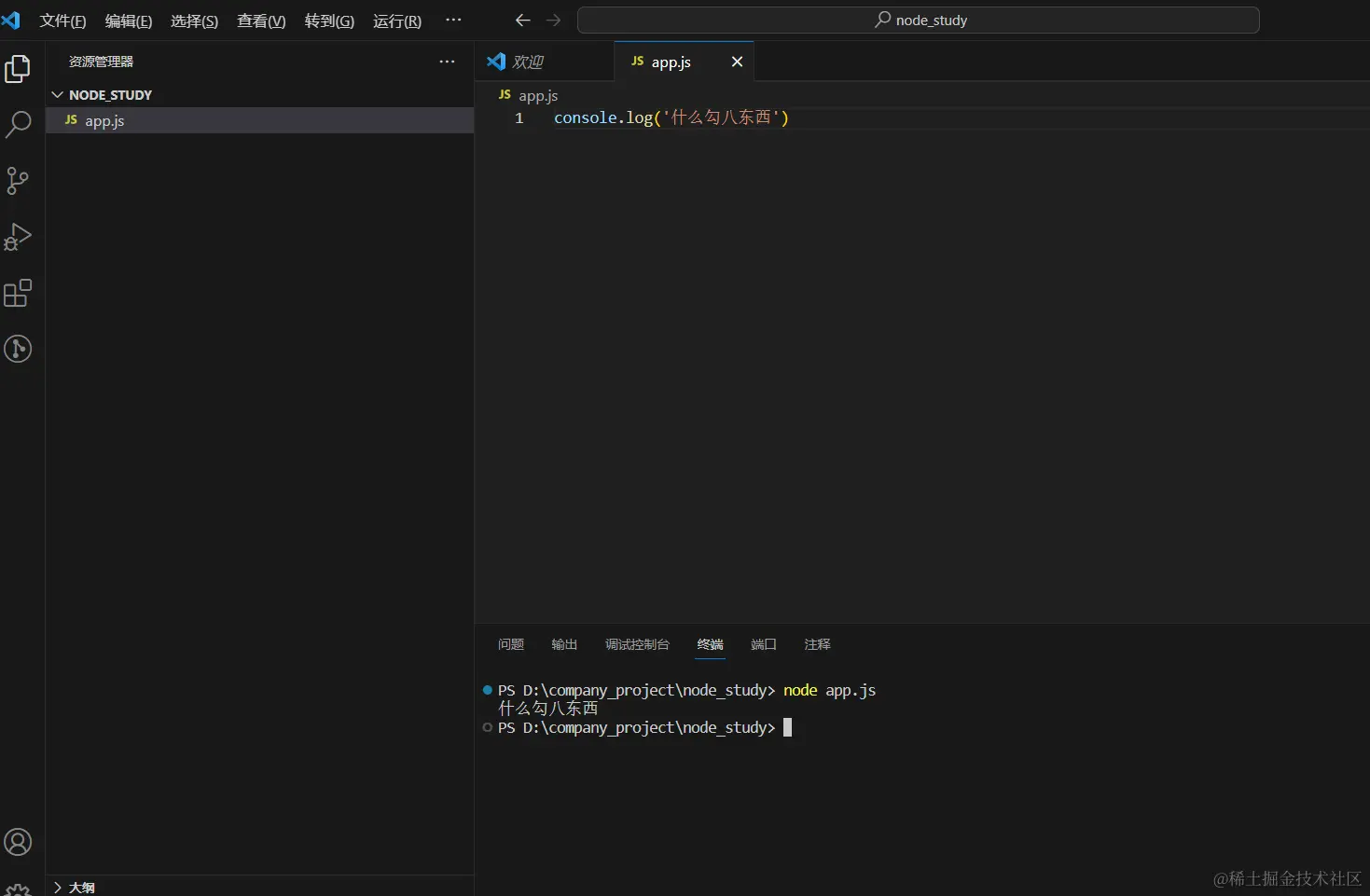
Task: Open the Manage gear icon
Action: click(18, 889)
